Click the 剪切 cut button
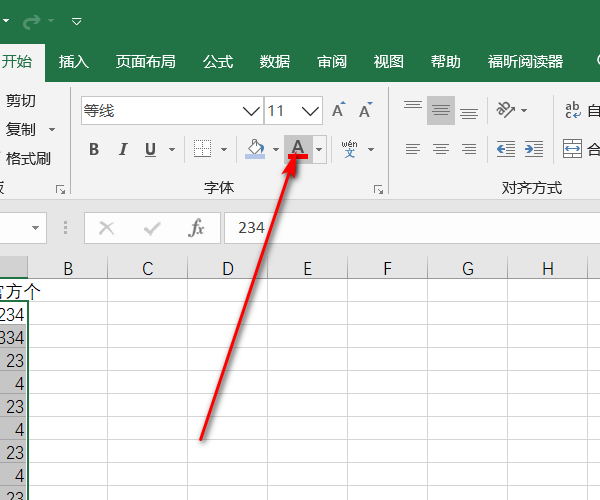This screenshot has width=600, height=500. coord(21,100)
